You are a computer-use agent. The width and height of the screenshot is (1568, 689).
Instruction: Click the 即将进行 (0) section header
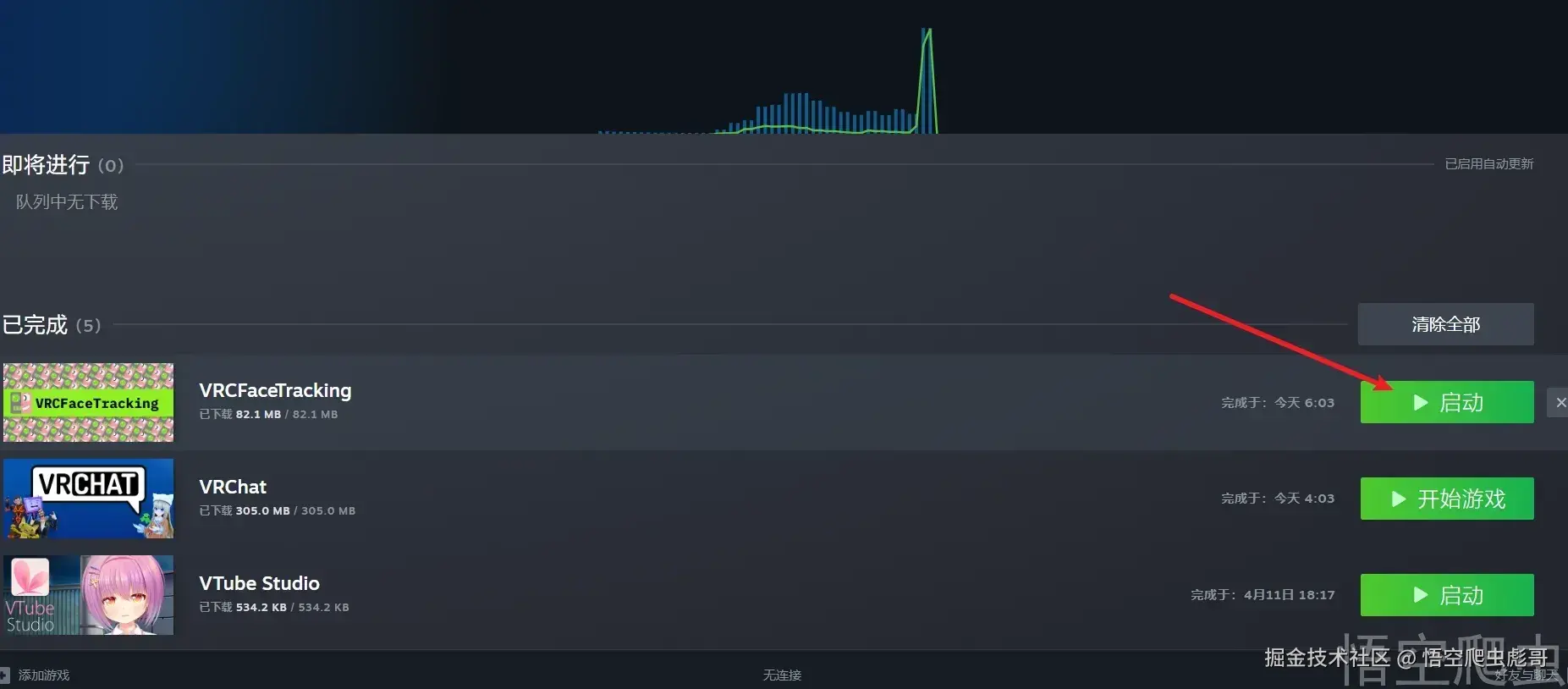click(63, 164)
